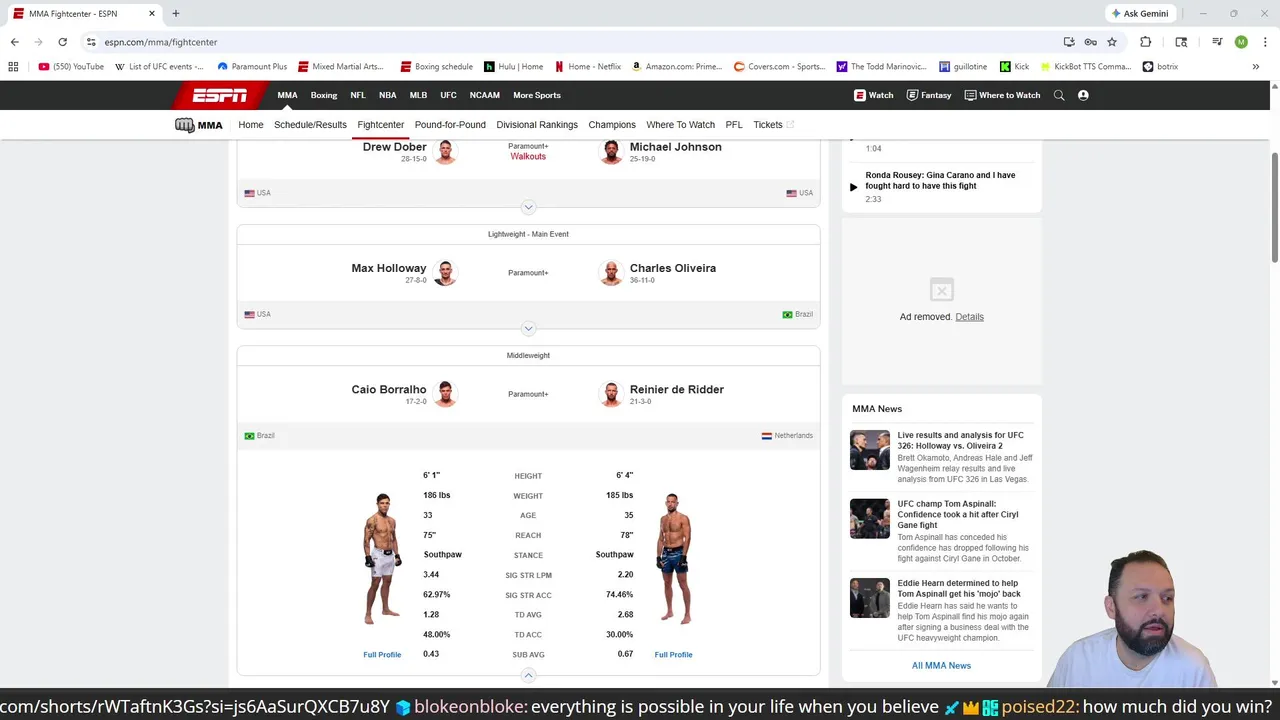Open the Chrome three-dot menu
The height and width of the screenshot is (720, 1280).
(x=1265, y=42)
